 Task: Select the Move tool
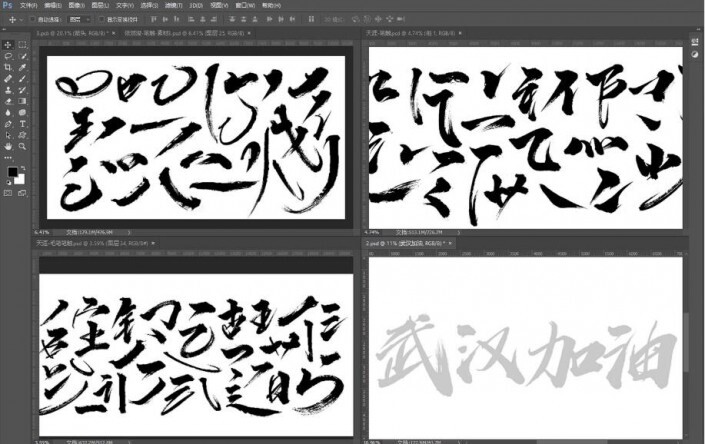coord(8,45)
